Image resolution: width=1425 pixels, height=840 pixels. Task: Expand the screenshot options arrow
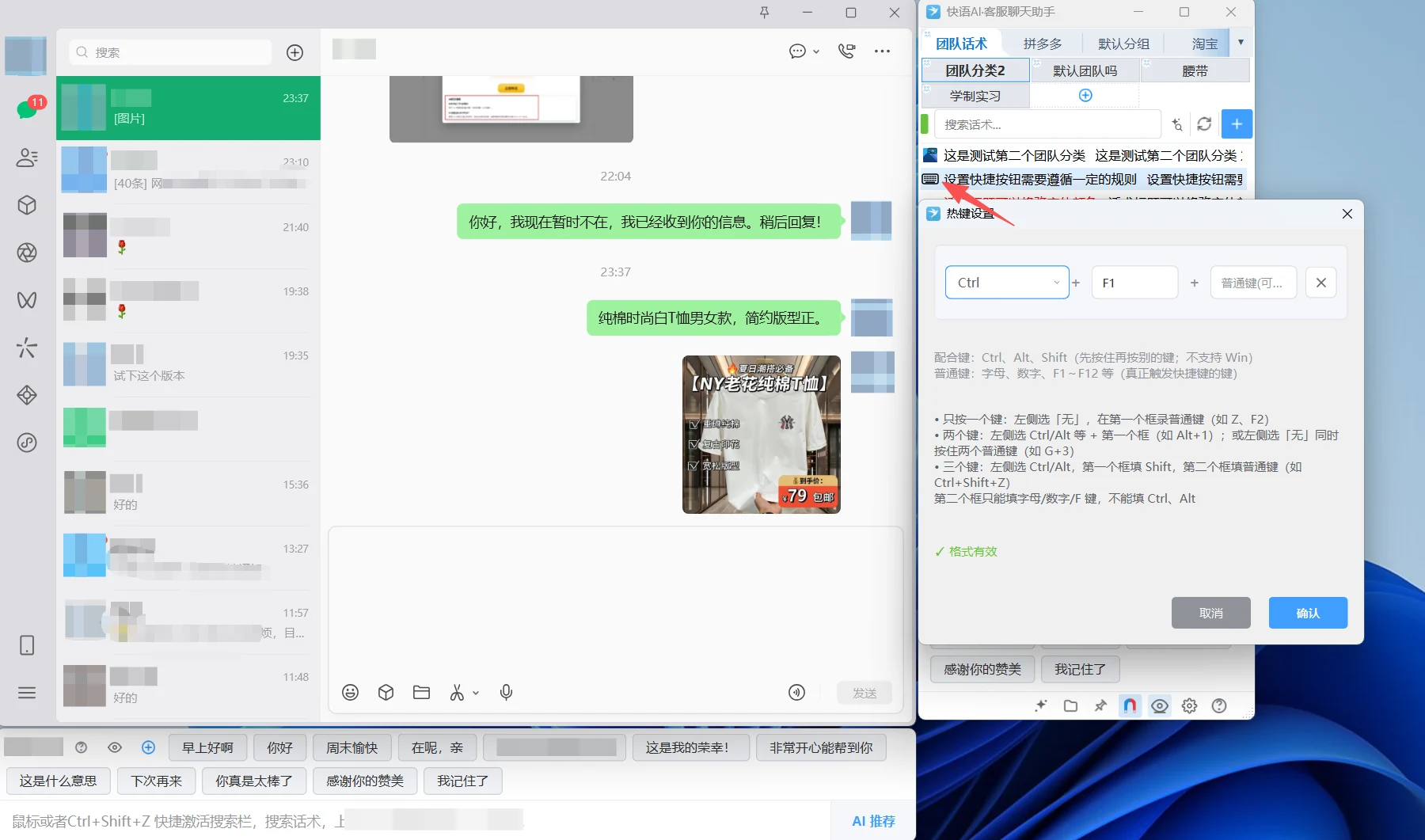pyautogui.click(x=476, y=693)
